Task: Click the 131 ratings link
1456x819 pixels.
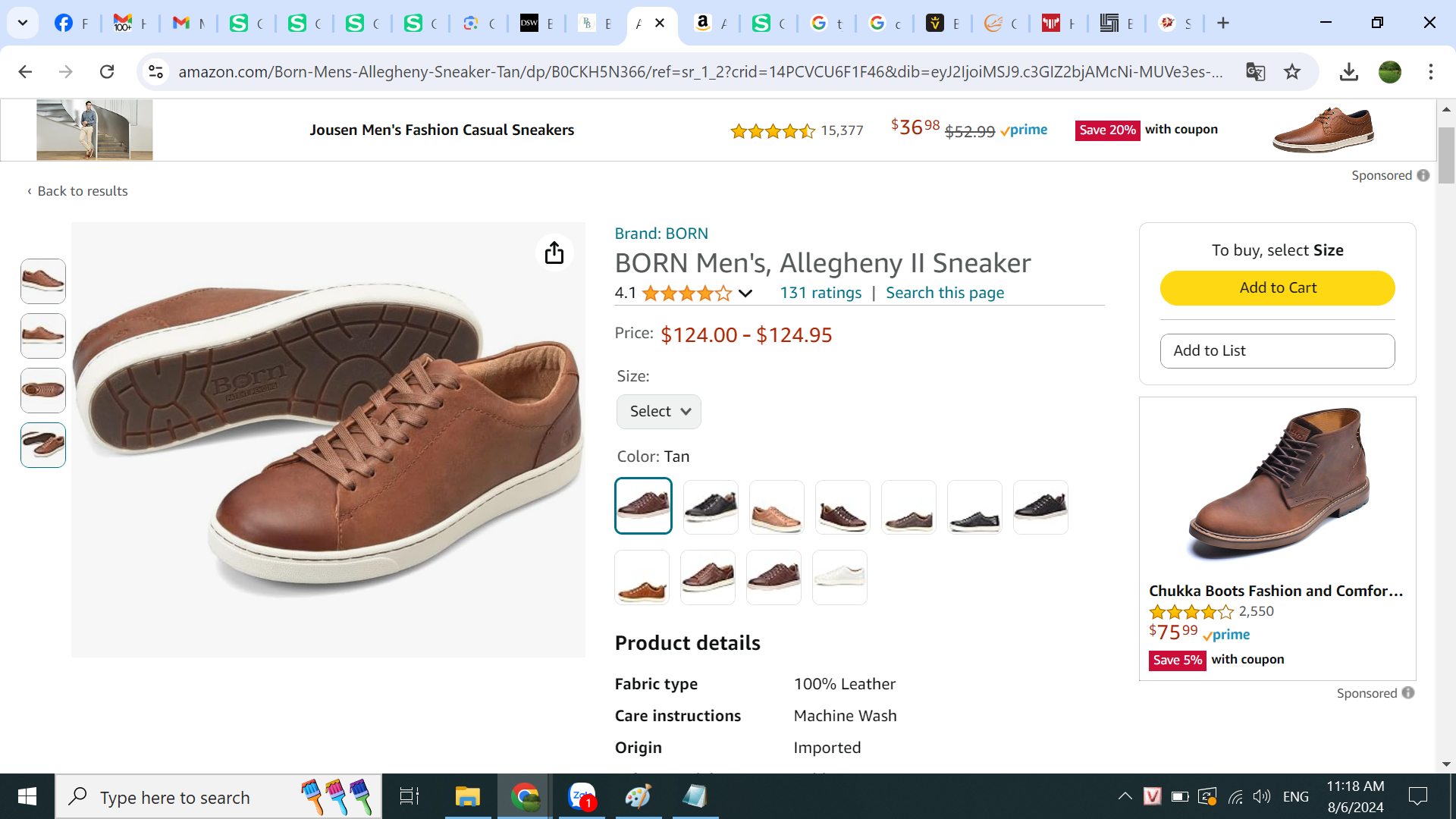Action: pyautogui.click(x=821, y=293)
